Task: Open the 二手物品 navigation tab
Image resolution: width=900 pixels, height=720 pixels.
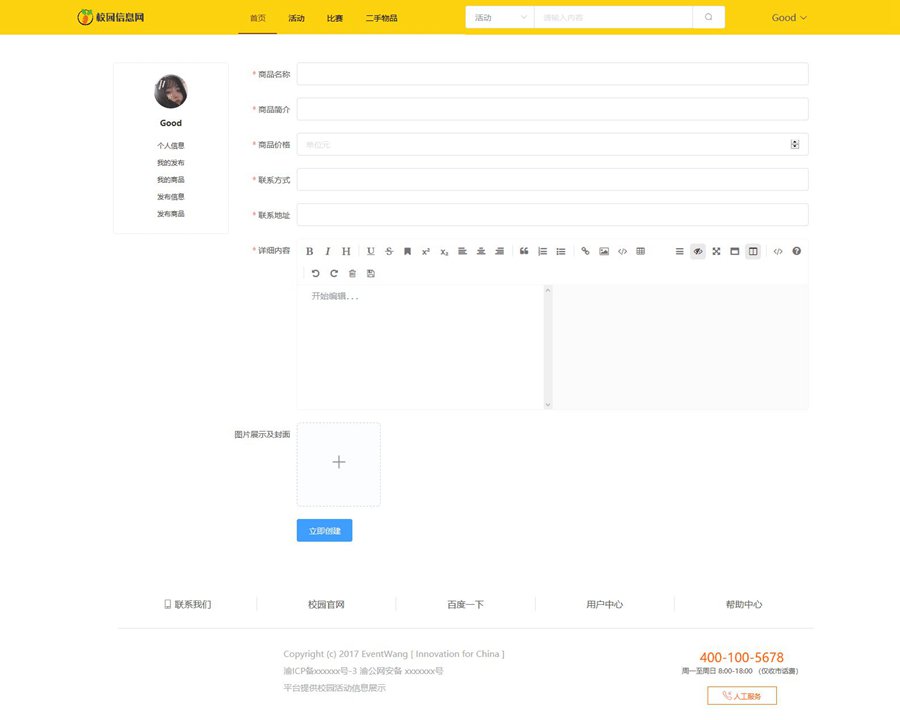Action: coord(381,18)
